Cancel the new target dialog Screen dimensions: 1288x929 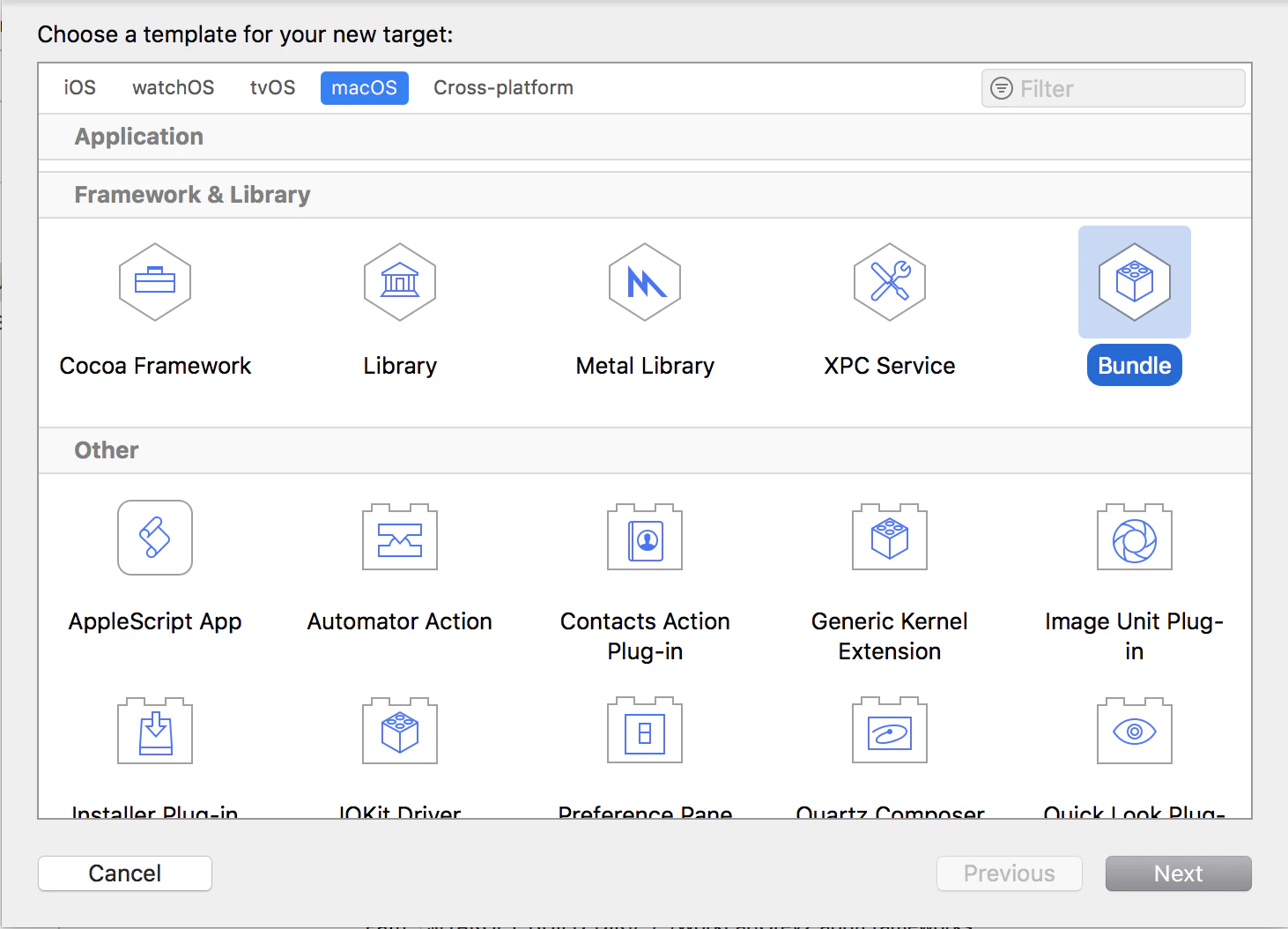click(125, 873)
